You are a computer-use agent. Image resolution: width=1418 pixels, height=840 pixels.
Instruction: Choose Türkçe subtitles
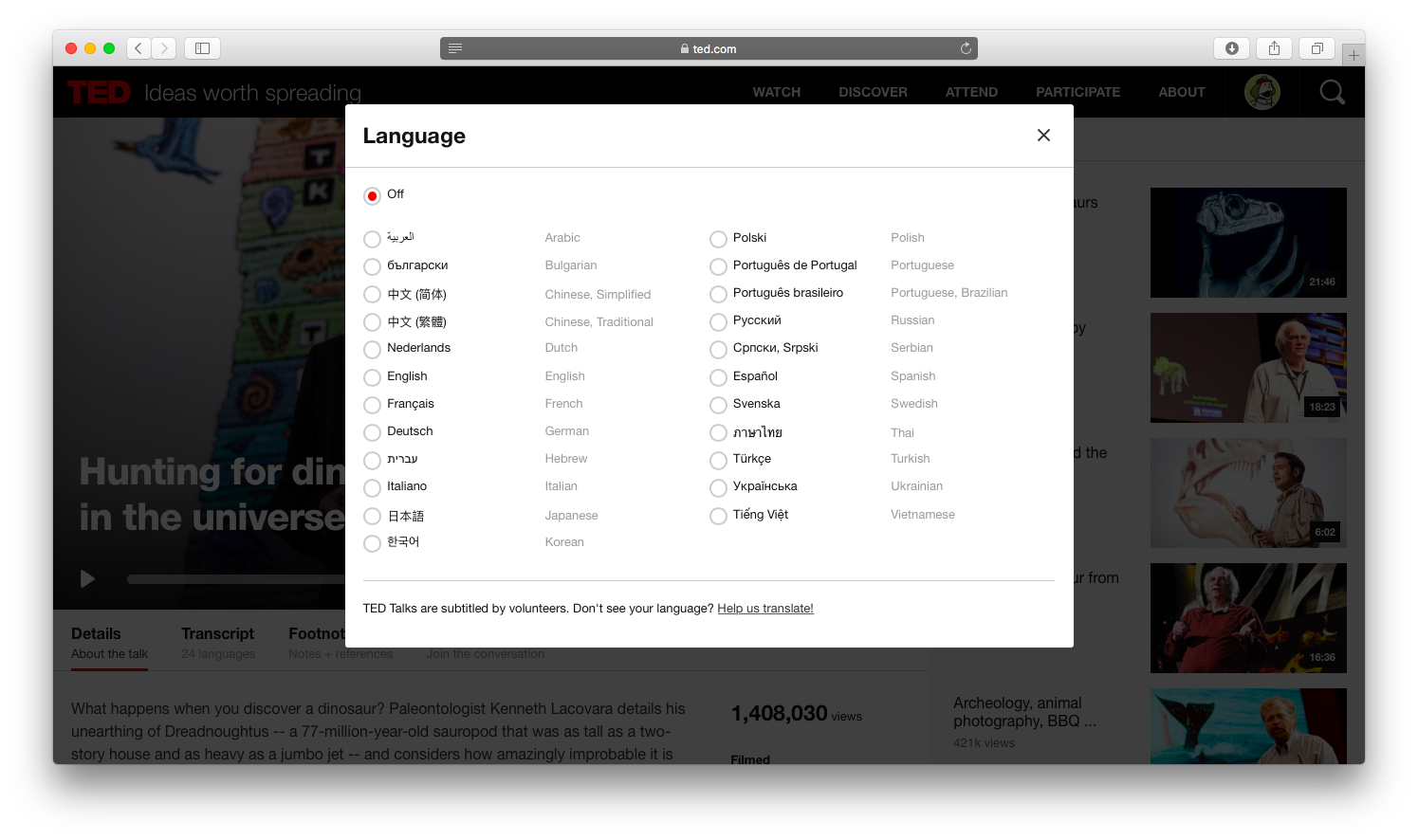coord(719,461)
